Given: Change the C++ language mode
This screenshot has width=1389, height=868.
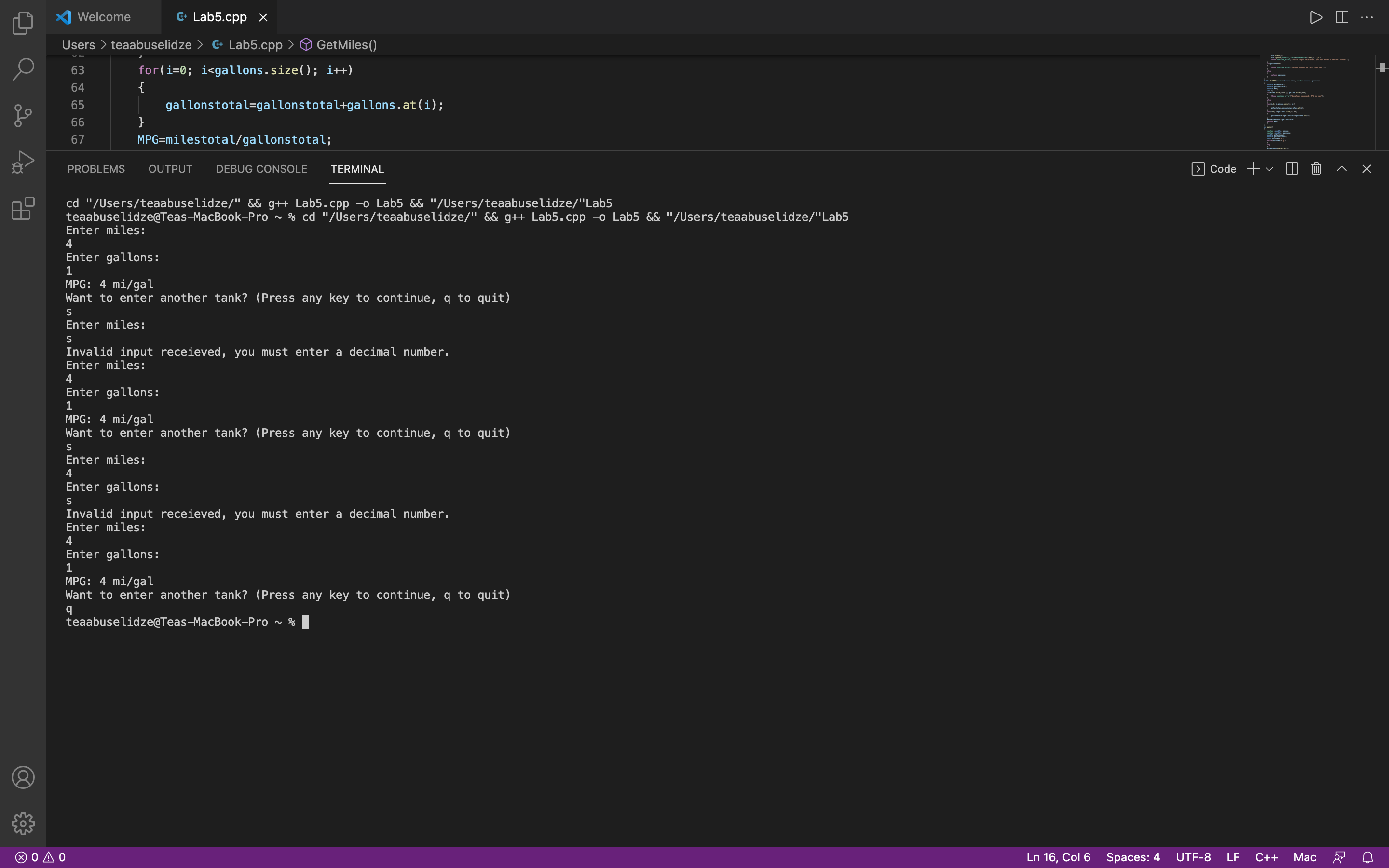Looking at the screenshot, I should click(x=1266, y=857).
